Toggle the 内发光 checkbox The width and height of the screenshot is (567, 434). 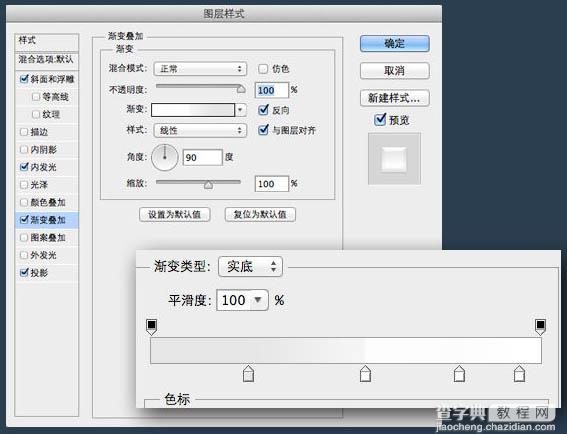click(24, 167)
